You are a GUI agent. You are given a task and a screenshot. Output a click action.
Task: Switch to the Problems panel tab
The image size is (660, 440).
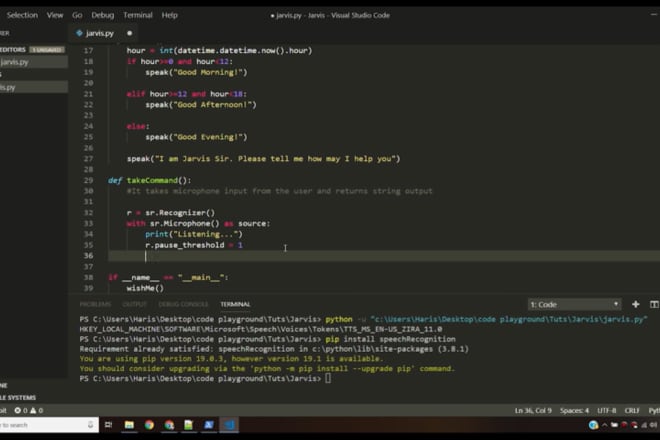point(95,304)
